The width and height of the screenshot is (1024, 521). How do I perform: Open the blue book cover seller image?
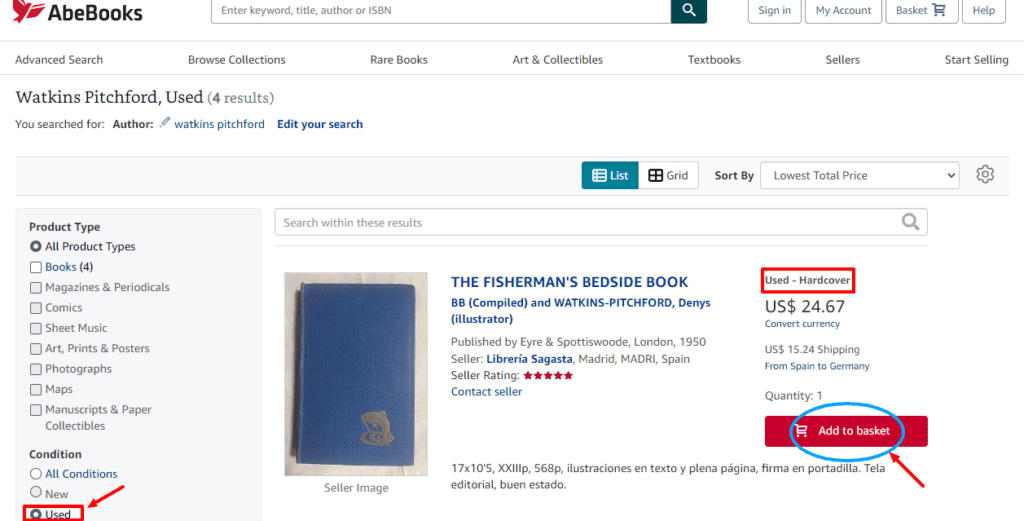tap(356, 374)
